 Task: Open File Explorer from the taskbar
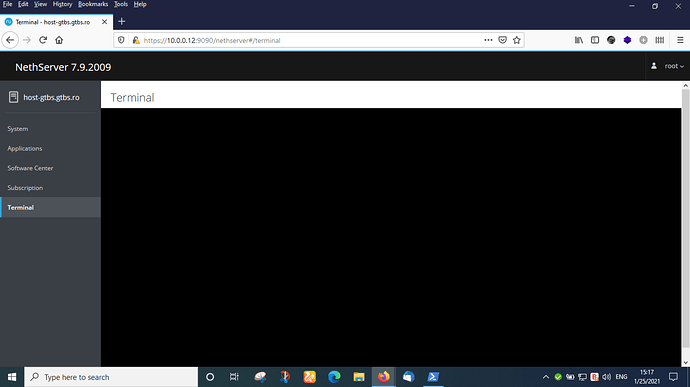coord(359,377)
